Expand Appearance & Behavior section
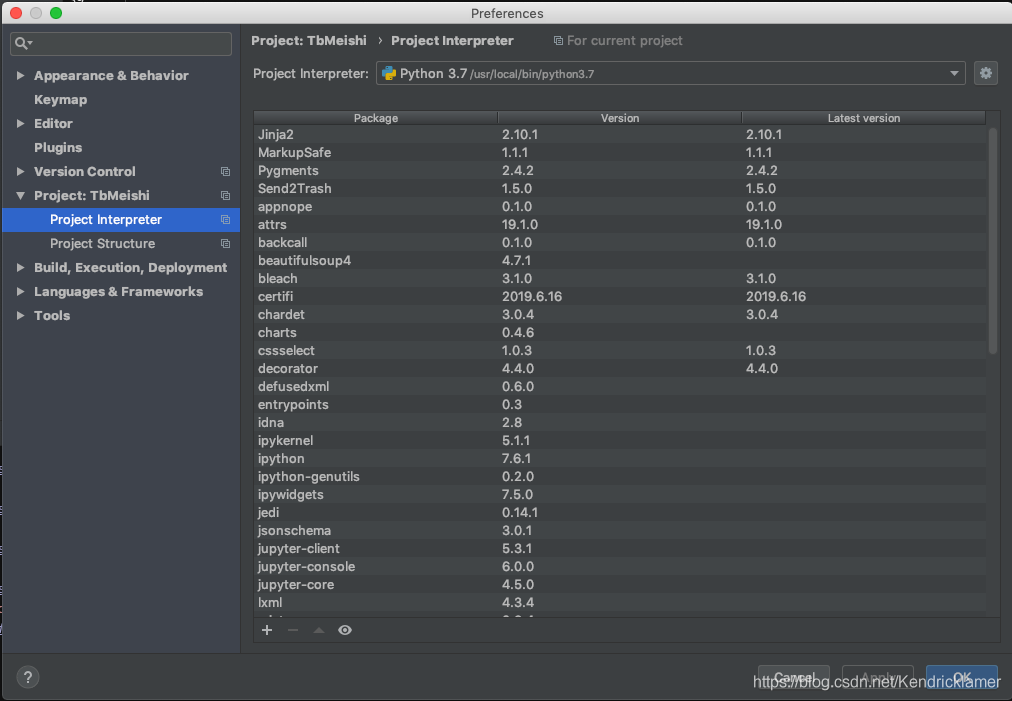This screenshot has height=701, width=1012. (20, 76)
